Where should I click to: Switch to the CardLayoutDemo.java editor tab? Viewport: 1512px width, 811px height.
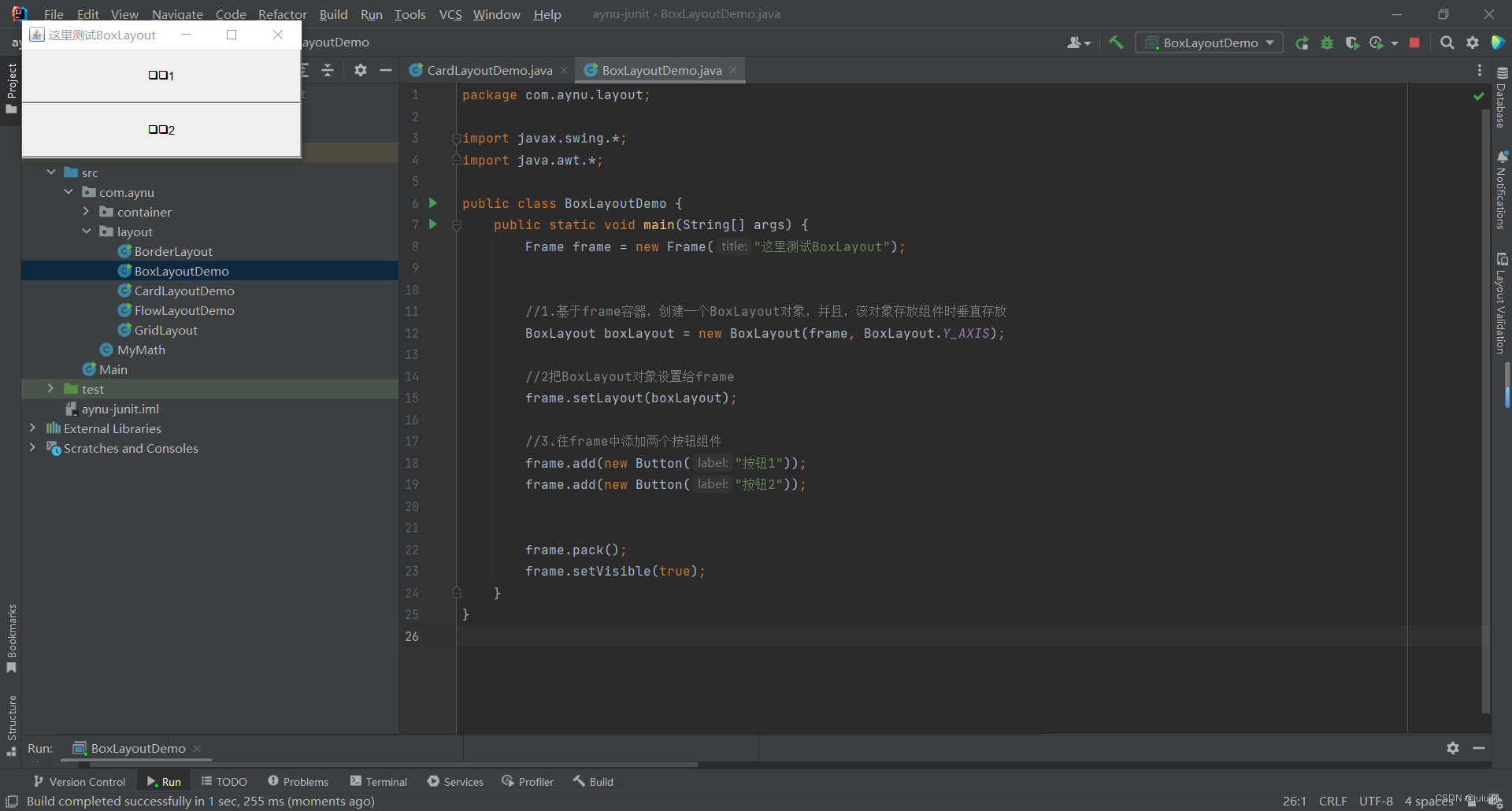tap(488, 70)
